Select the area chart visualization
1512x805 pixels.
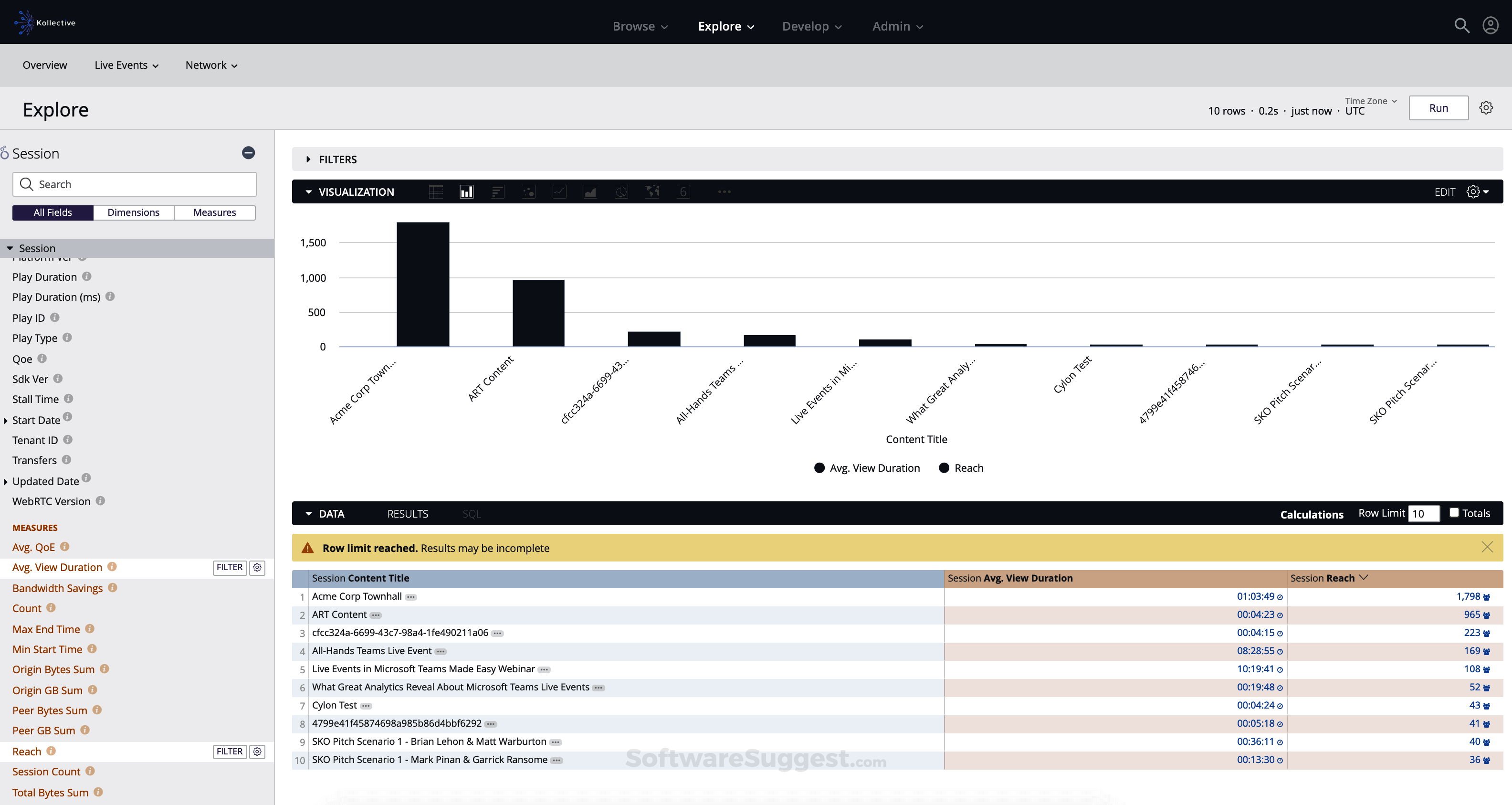tap(590, 191)
